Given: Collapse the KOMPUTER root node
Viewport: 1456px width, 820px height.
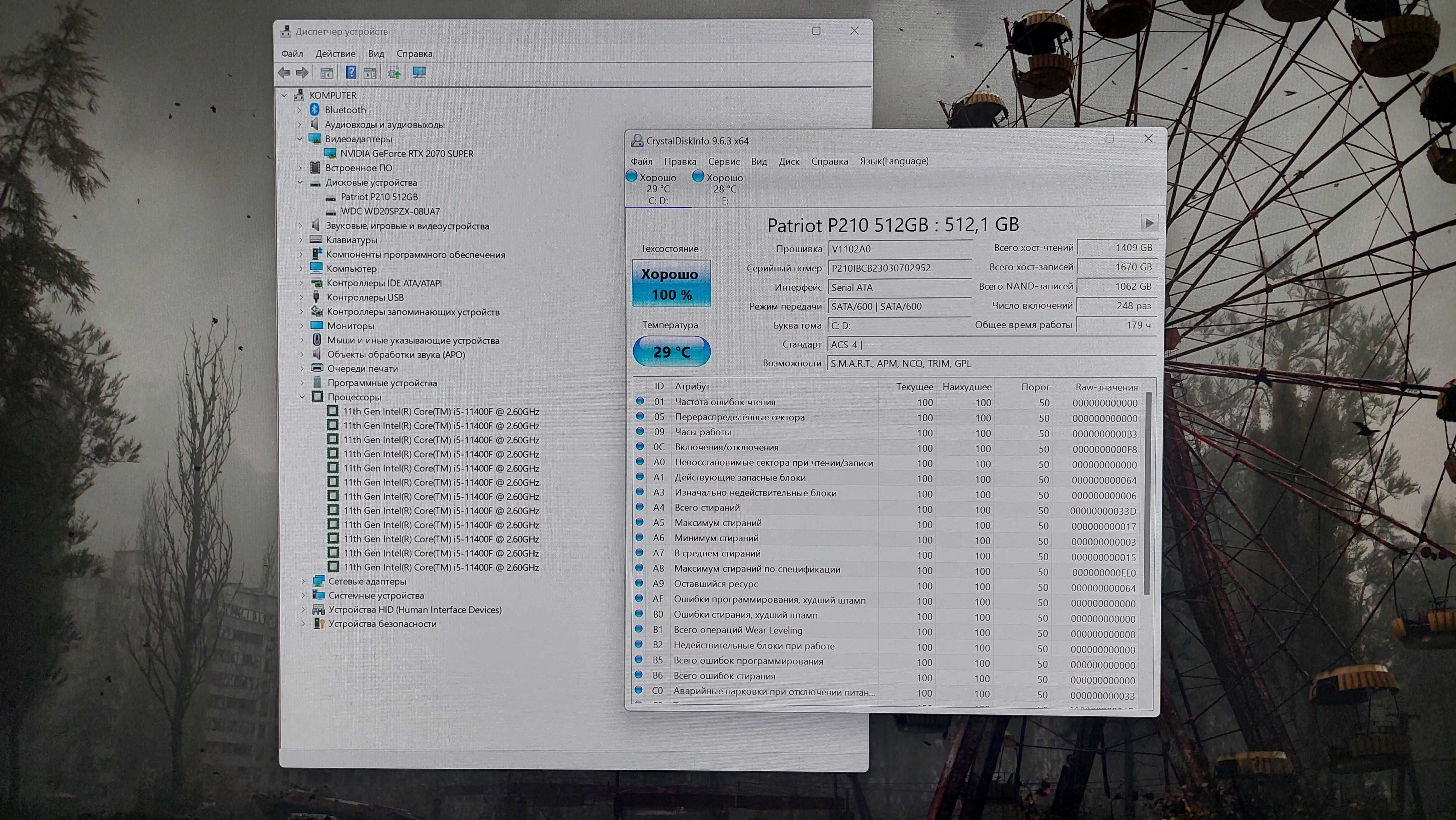Looking at the screenshot, I should [x=285, y=95].
